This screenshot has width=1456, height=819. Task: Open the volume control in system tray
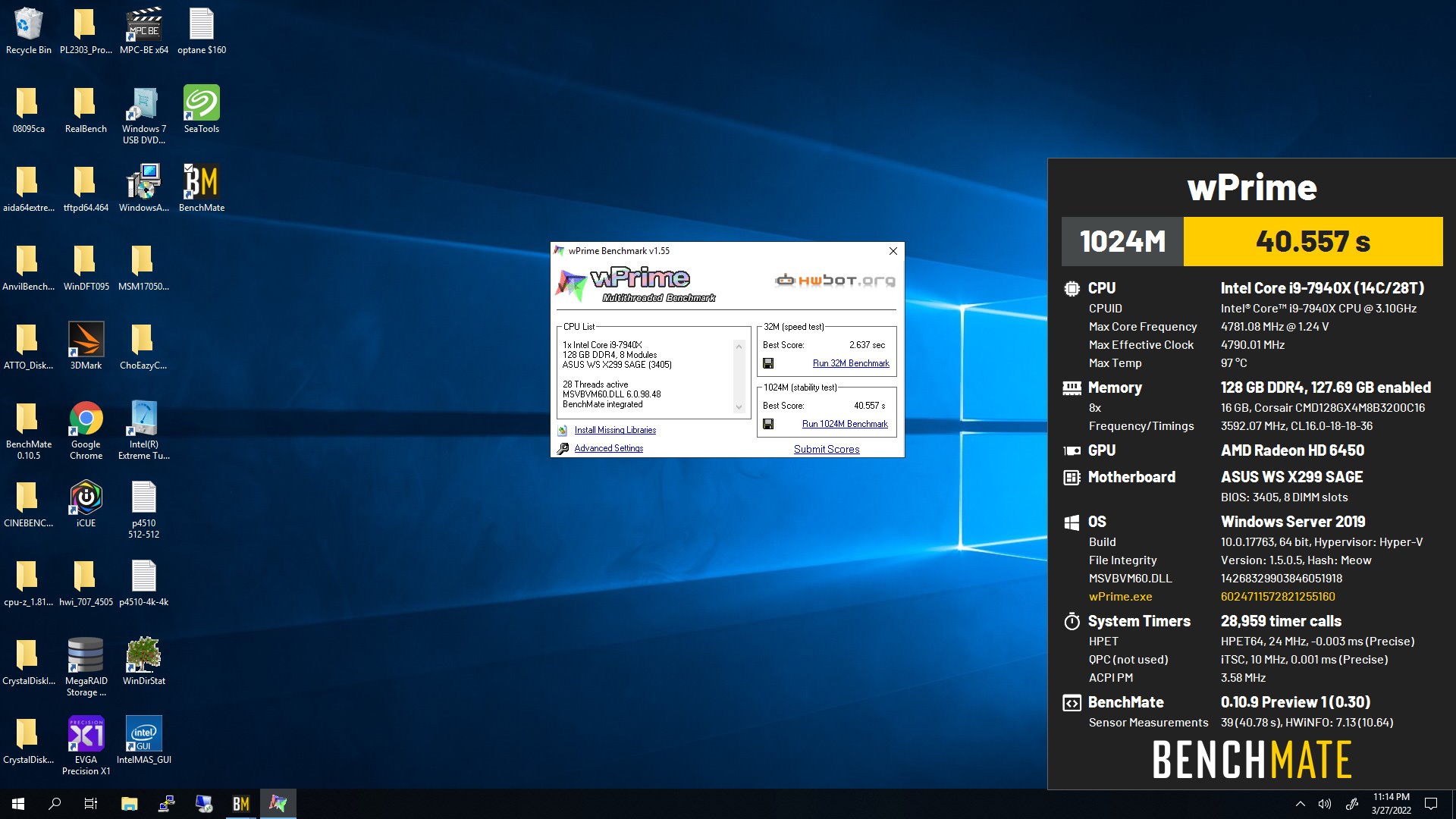tap(1325, 804)
